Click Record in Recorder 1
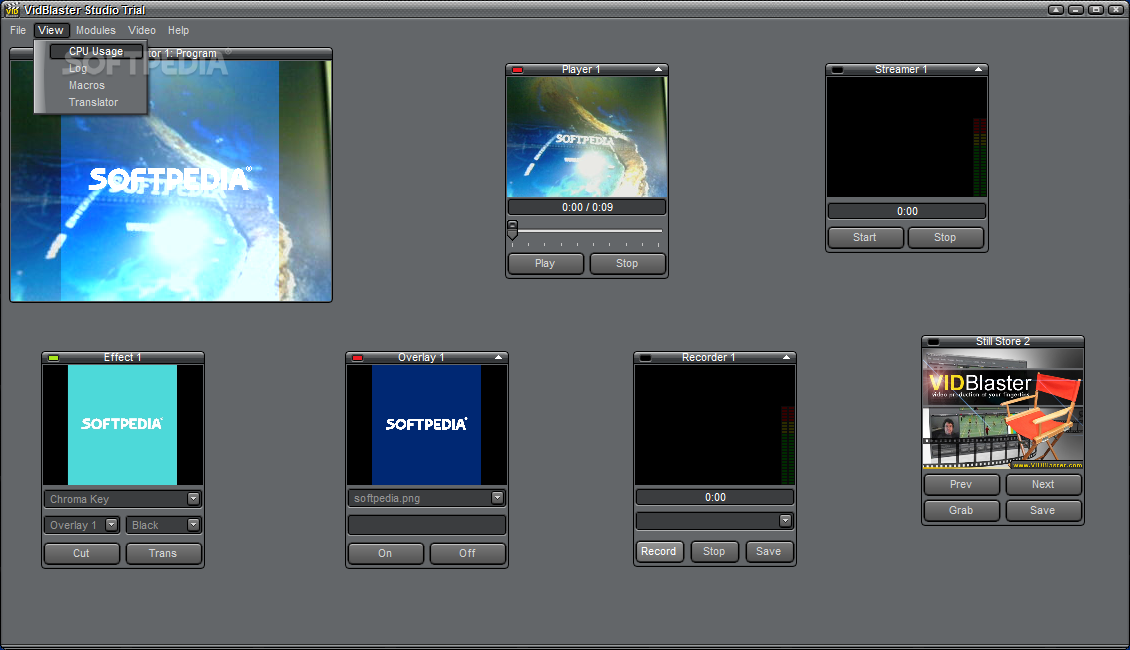 click(659, 551)
